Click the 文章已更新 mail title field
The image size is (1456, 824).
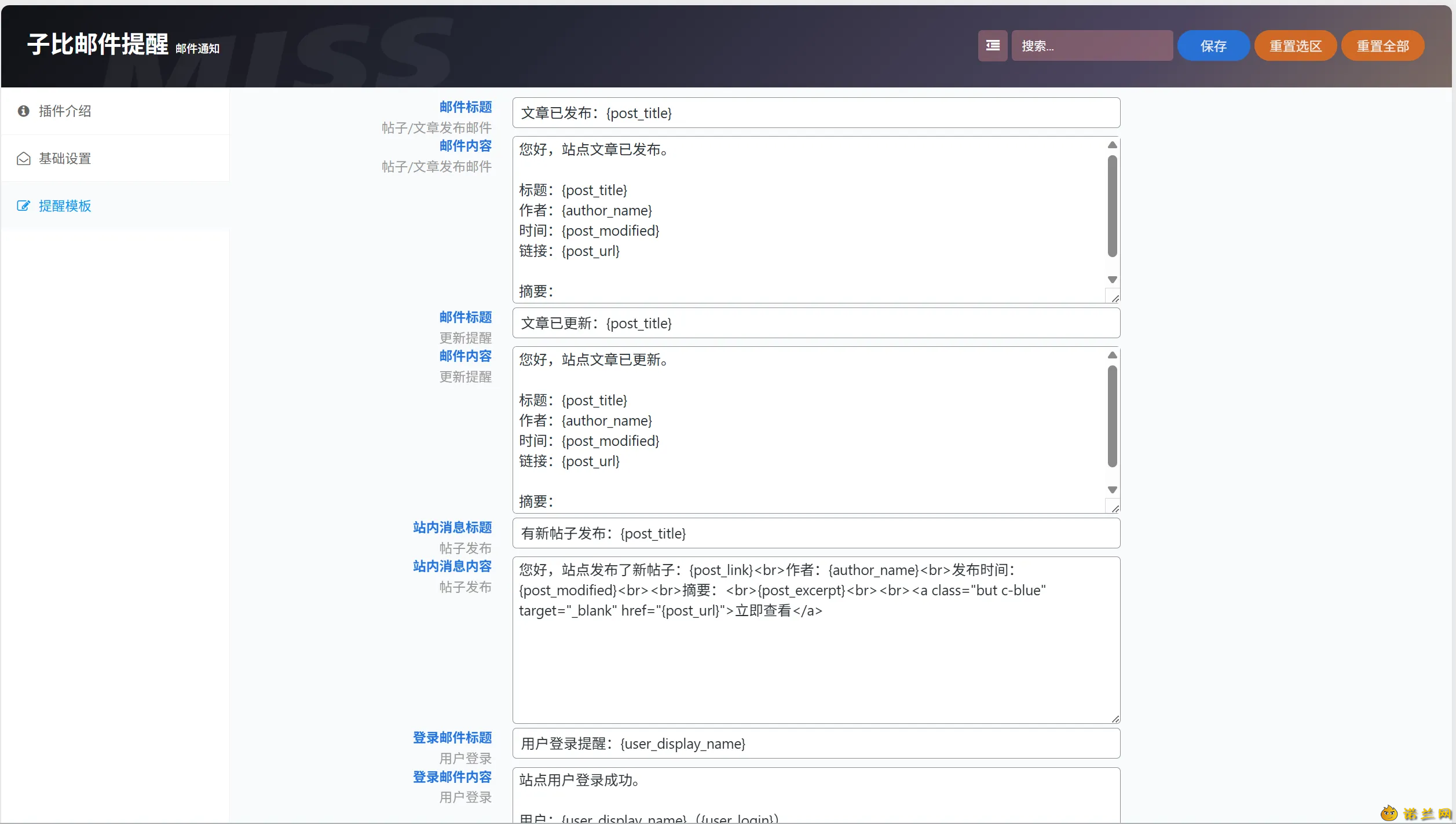tap(816, 323)
